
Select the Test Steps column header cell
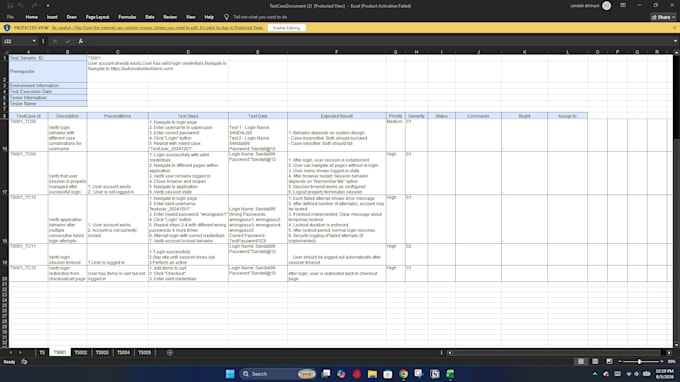pyautogui.click(x=188, y=116)
